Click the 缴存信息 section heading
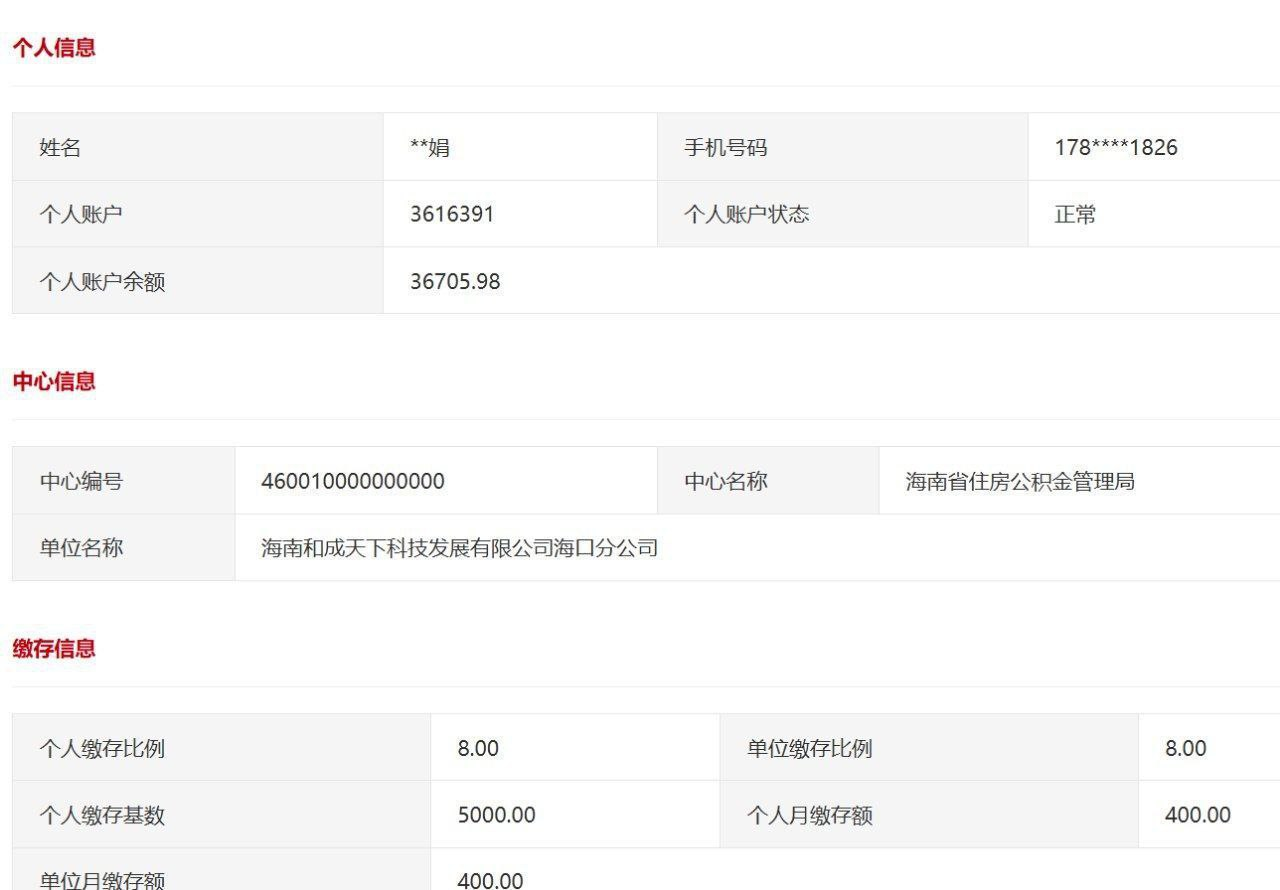Screen dimensions: 1280x890 (54, 648)
